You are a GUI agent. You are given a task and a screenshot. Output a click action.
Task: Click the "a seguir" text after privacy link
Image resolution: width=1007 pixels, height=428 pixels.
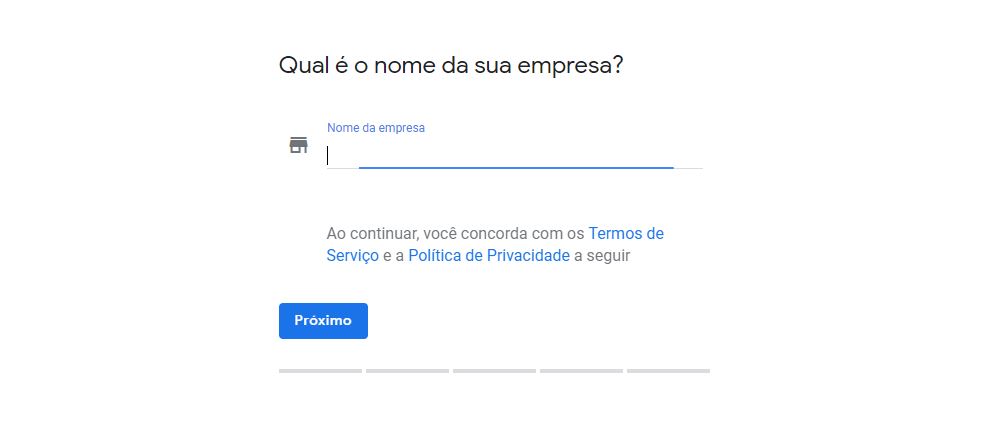point(602,256)
